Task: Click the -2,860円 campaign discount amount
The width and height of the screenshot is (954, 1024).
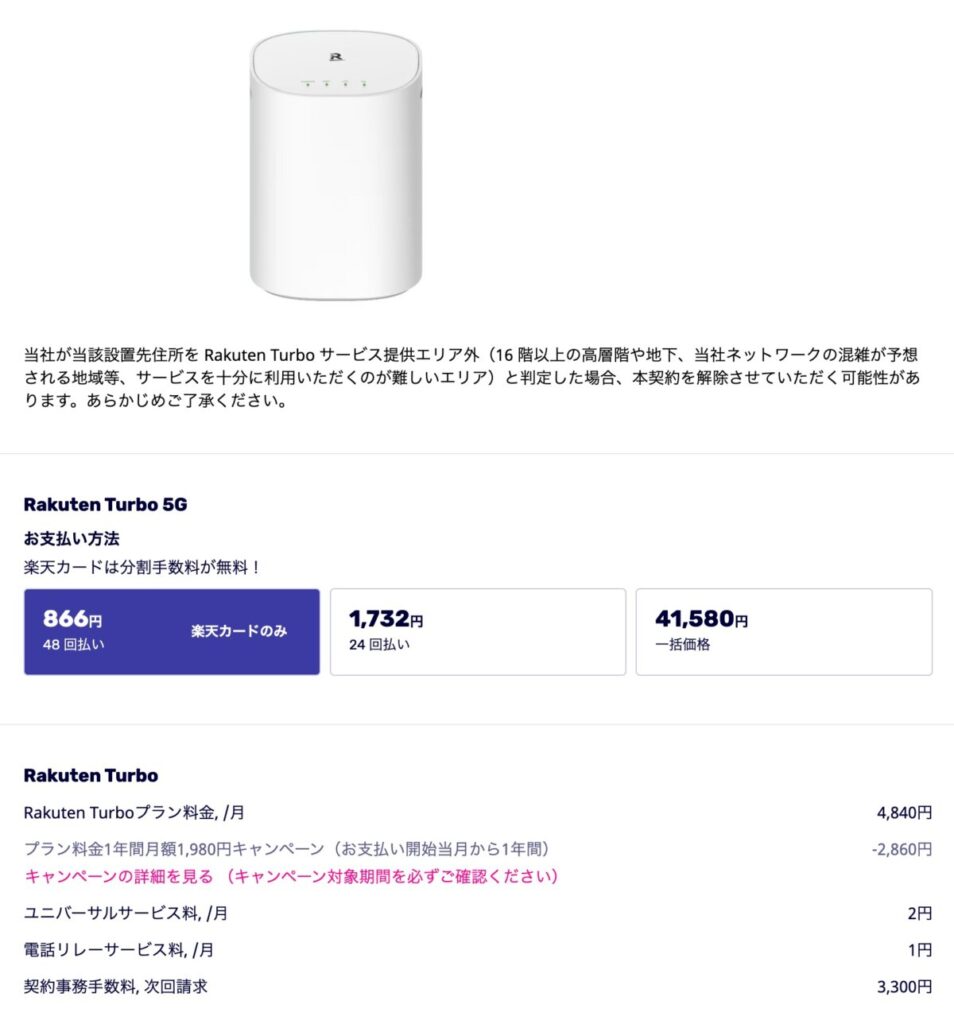Action: coord(901,849)
